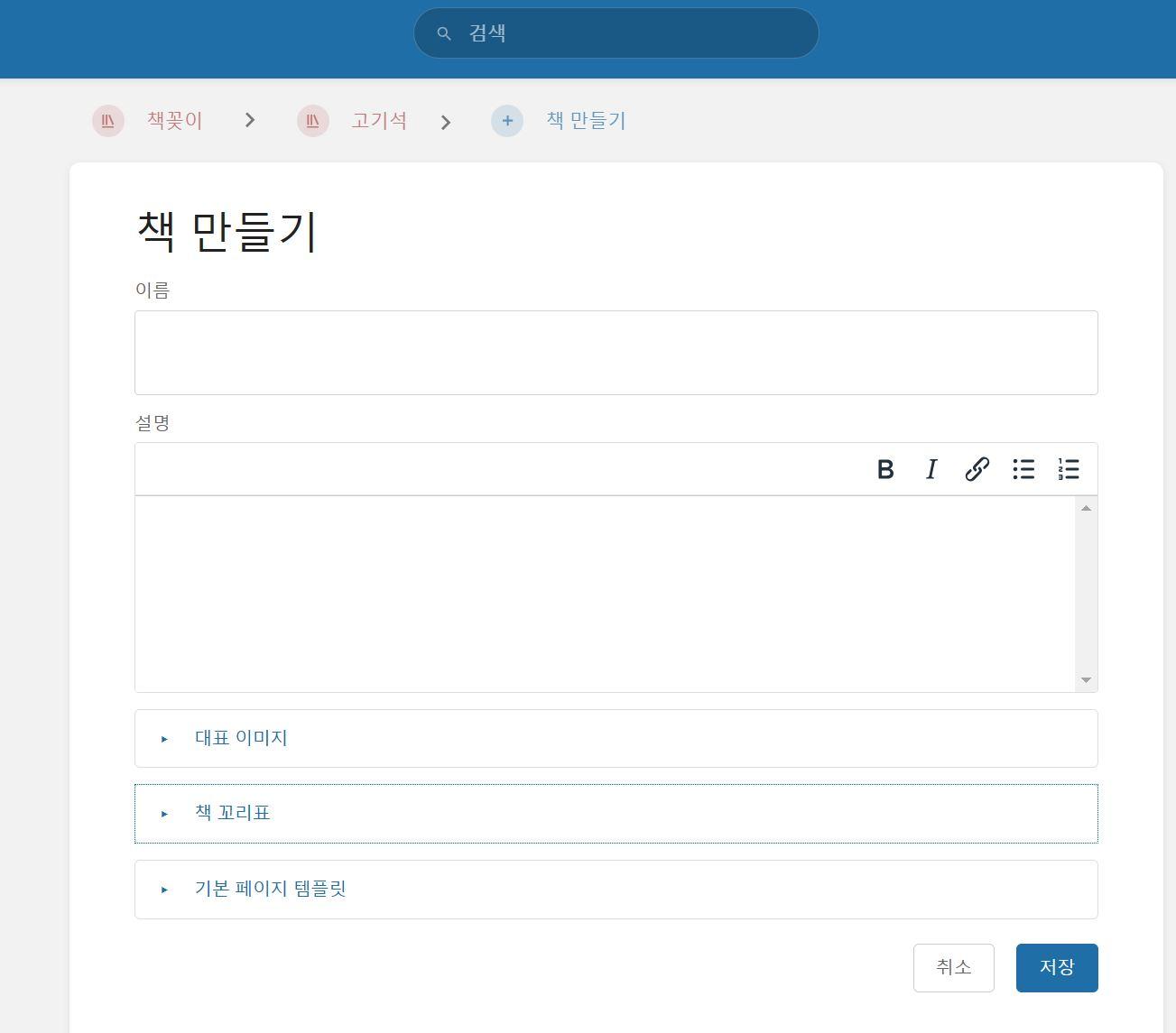Click the 책 만들기 breadcrumb link
Viewport: 1176px width, 1033px height.
coord(586,120)
